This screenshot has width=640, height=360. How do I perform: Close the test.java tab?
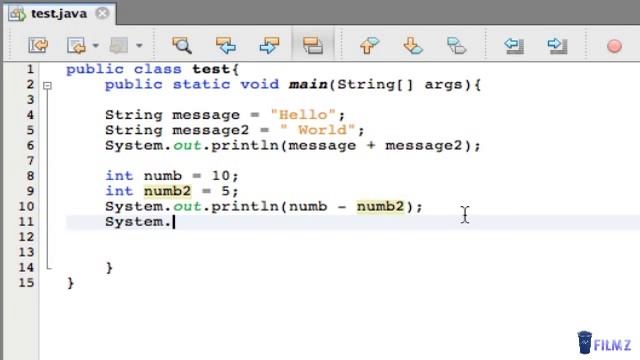point(102,13)
